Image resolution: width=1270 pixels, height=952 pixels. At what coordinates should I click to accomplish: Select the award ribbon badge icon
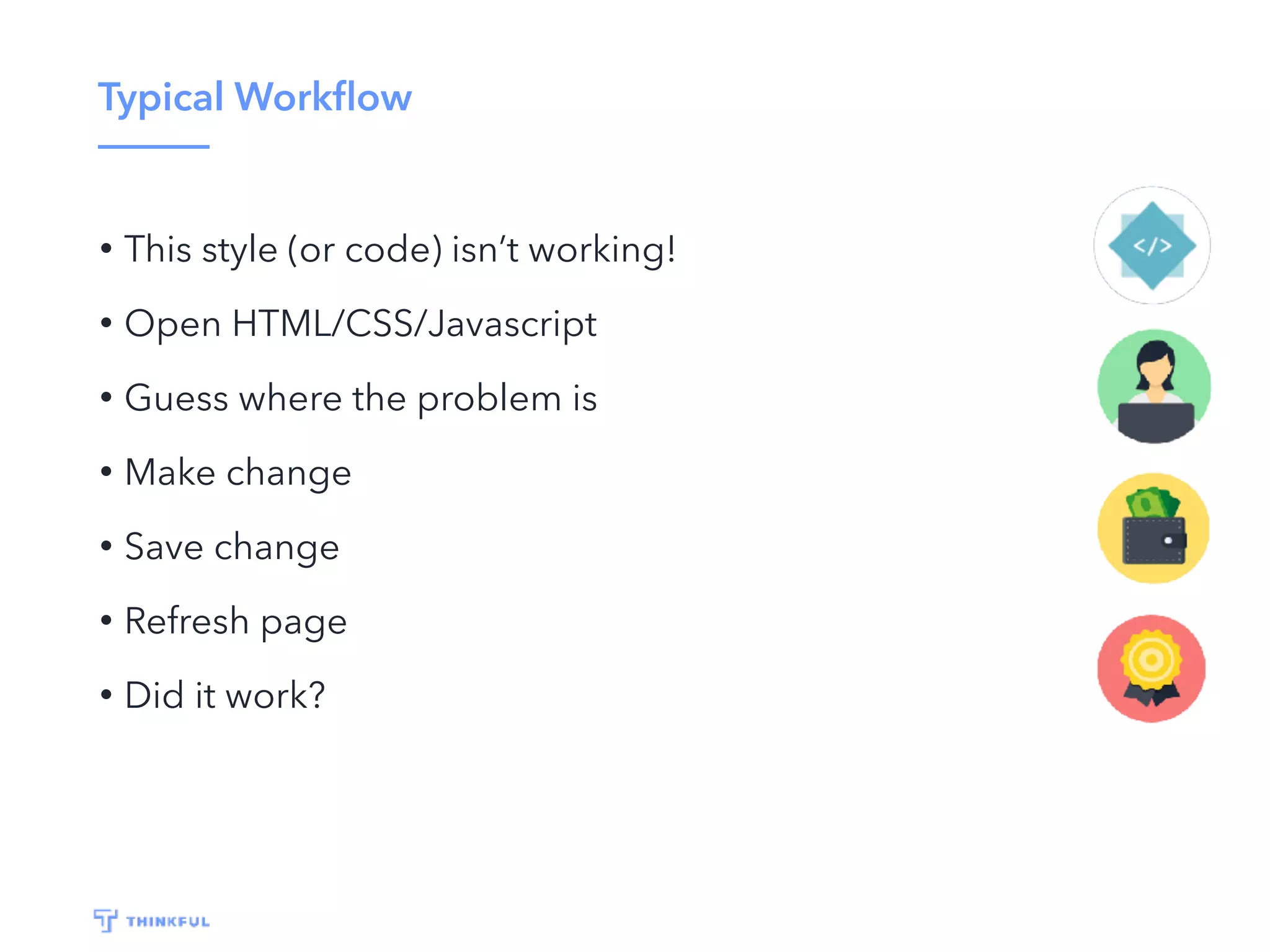point(1152,669)
